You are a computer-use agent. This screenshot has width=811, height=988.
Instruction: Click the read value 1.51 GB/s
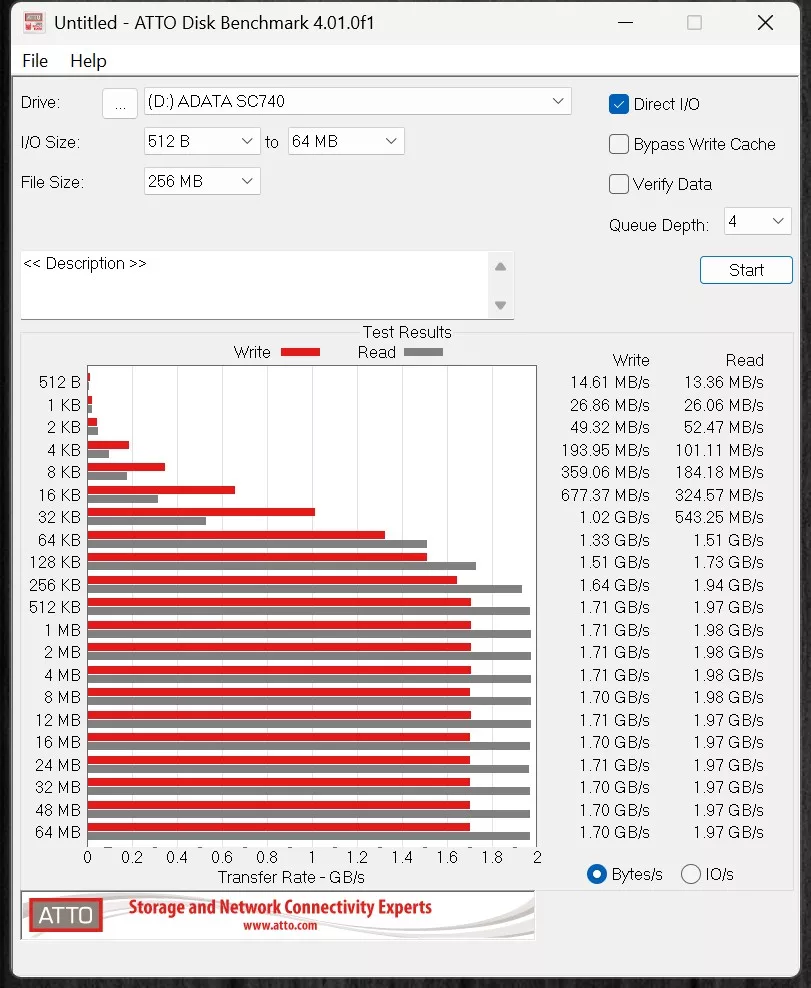728,541
